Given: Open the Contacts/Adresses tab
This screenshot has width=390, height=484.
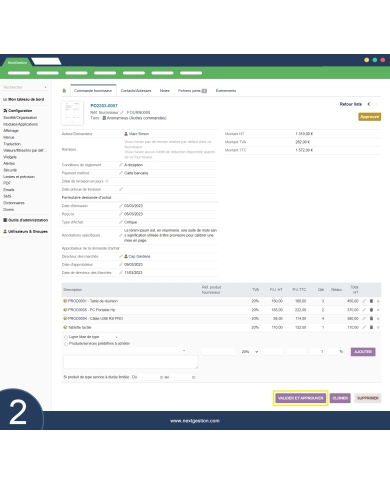Looking at the screenshot, I should [x=136, y=91].
